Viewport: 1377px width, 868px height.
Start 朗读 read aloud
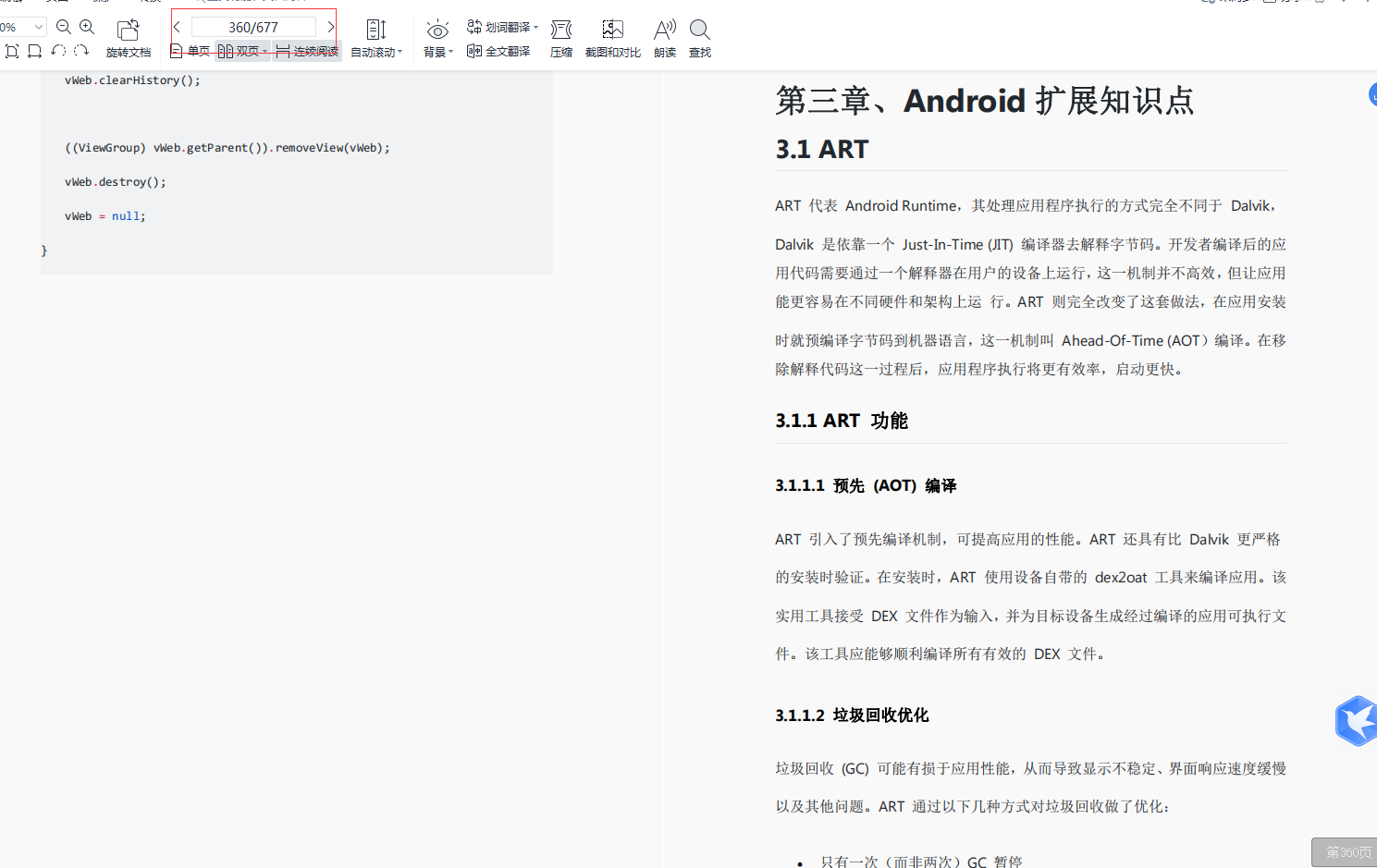click(x=665, y=39)
